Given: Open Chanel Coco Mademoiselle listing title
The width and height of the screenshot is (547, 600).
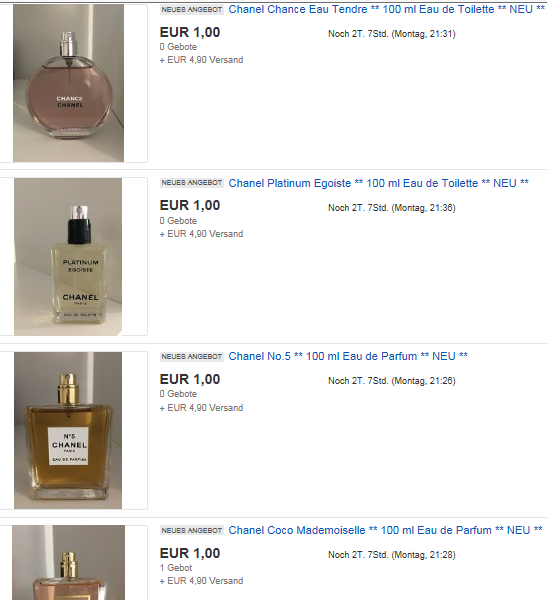Looking at the screenshot, I should [x=385, y=530].
